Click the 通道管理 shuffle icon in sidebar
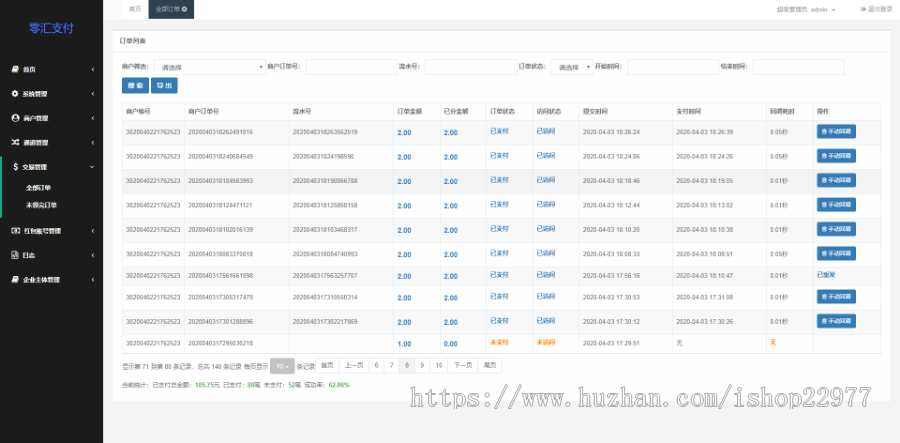The width and height of the screenshot is (900, 443). [15, 142]
